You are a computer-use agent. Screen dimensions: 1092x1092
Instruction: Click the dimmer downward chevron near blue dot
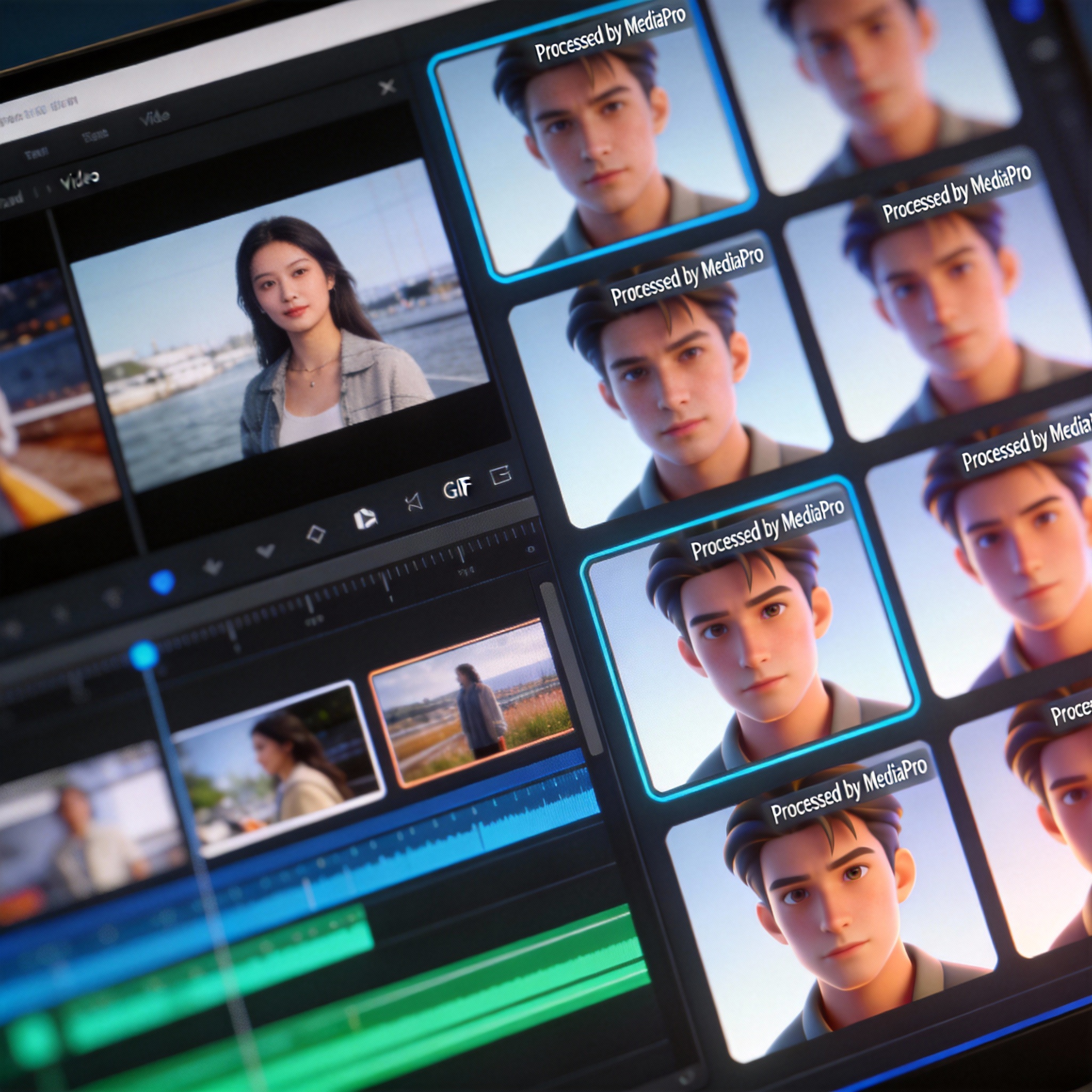coord(213,566)
